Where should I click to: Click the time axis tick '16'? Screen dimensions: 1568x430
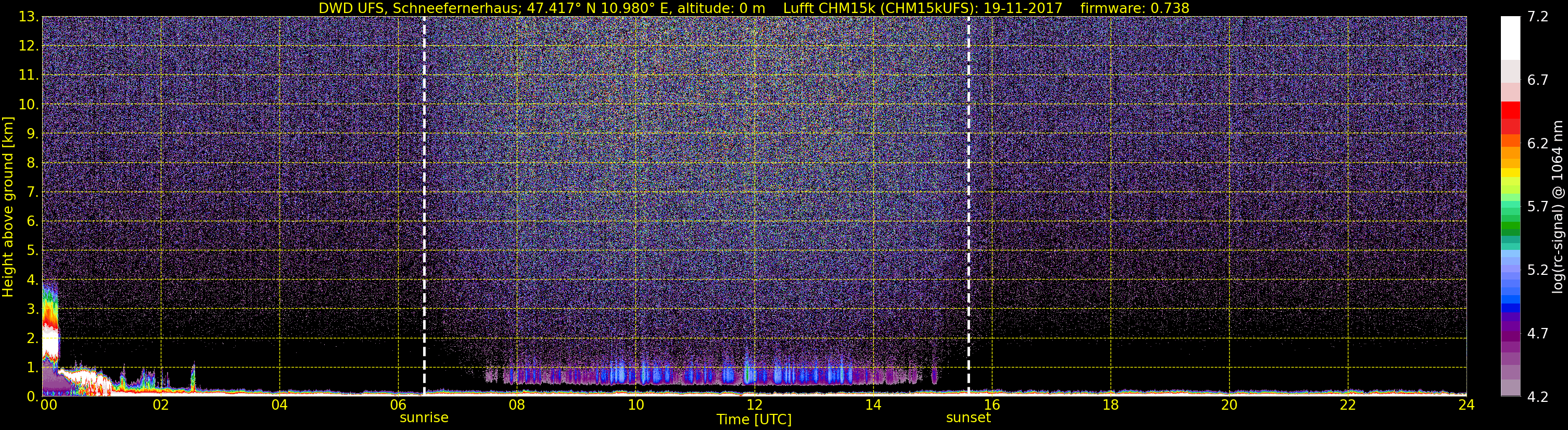tap(991, 405)
